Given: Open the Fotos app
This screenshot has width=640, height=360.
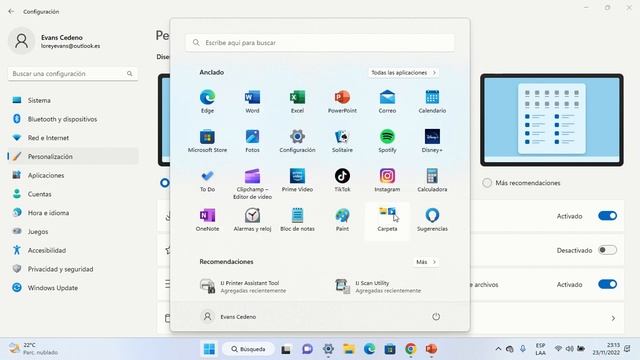Looking at the screenshot, I should 252,141.
